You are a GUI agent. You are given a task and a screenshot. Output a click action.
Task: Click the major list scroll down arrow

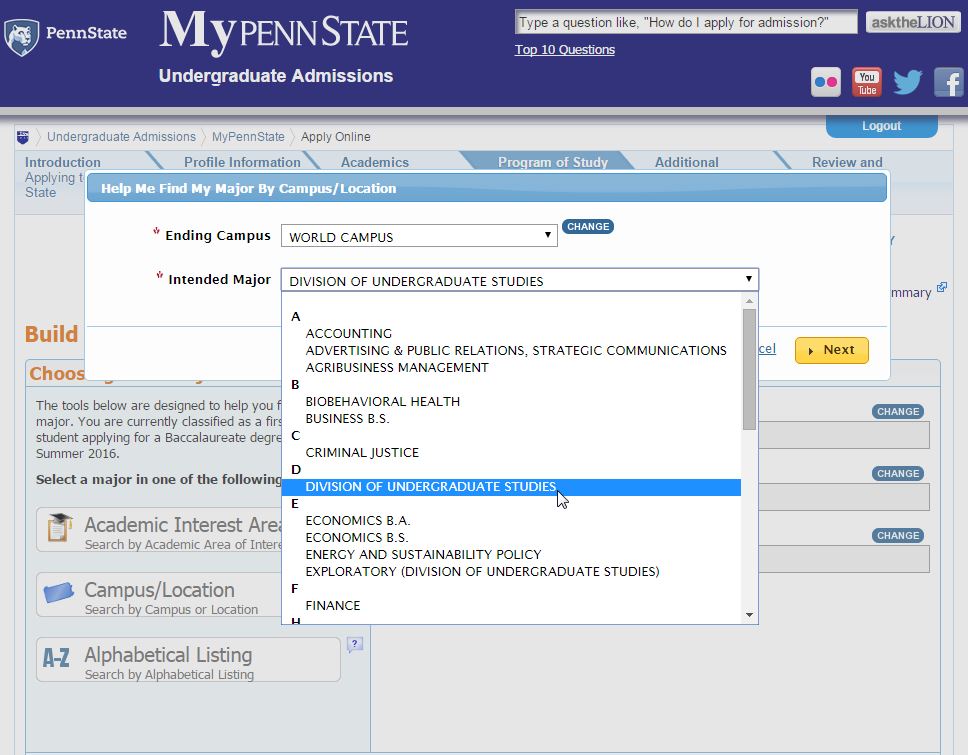pyautogui.click(x=749, y=615)
